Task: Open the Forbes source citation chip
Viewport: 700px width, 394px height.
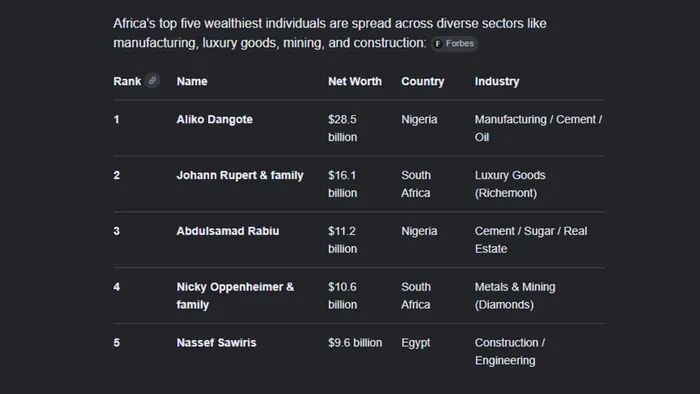Action: click(454, 43)
